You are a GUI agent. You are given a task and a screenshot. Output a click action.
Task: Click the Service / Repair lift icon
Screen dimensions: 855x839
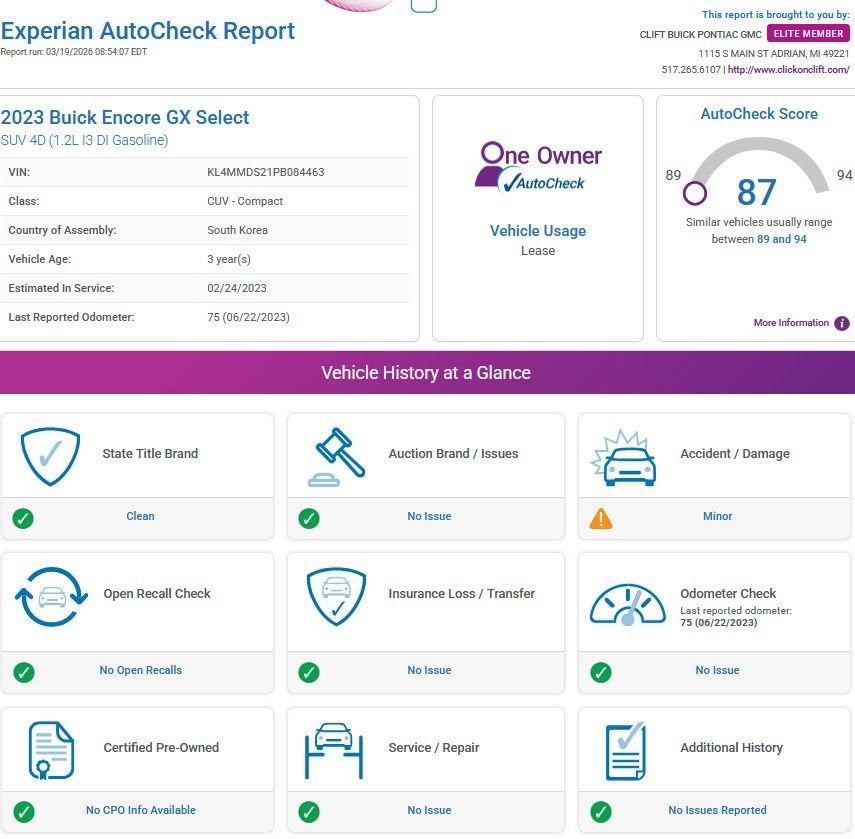coord(333,750)
